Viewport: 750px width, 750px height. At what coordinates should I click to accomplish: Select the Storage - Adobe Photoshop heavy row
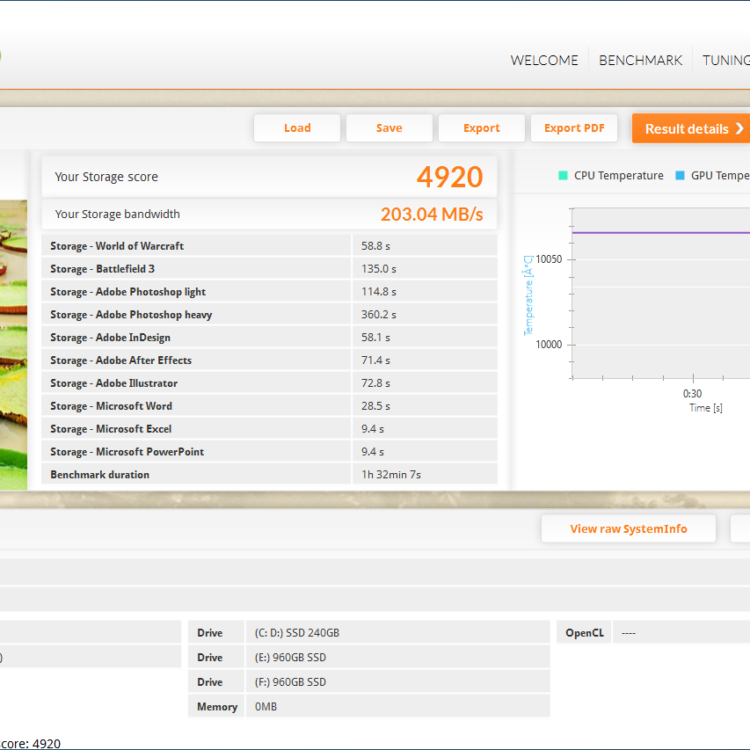click(269, 315)
